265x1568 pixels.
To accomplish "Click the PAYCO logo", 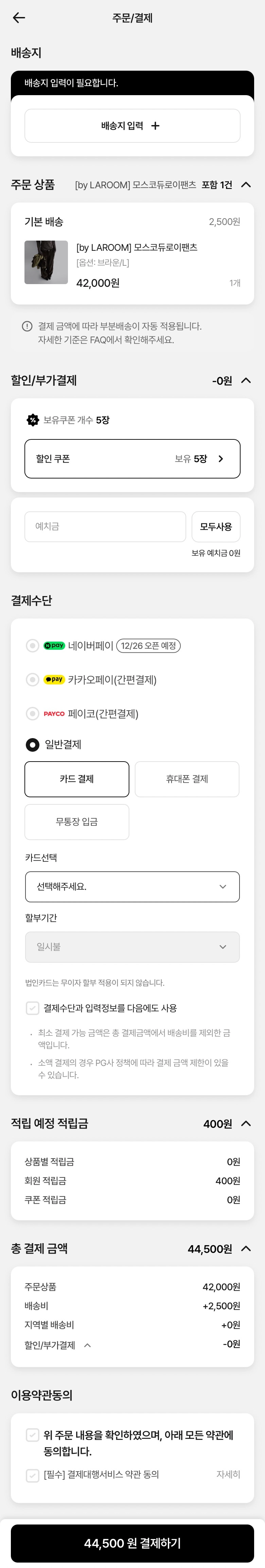I will coord(54,714).
